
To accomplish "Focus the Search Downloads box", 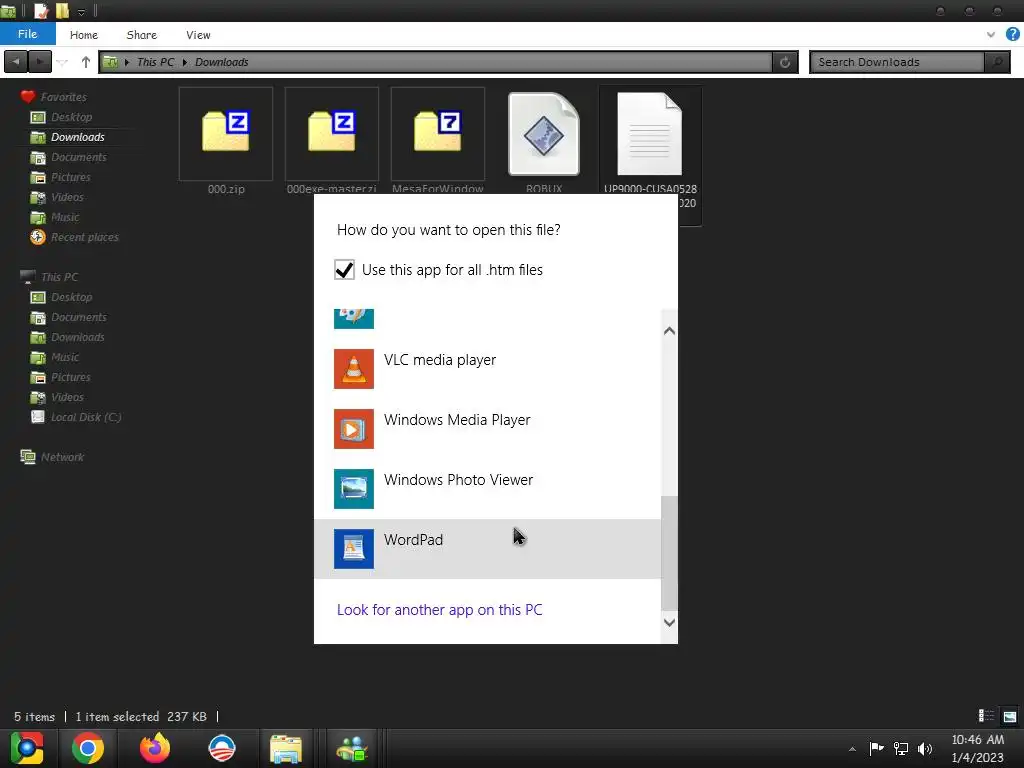I will [898, 62].
